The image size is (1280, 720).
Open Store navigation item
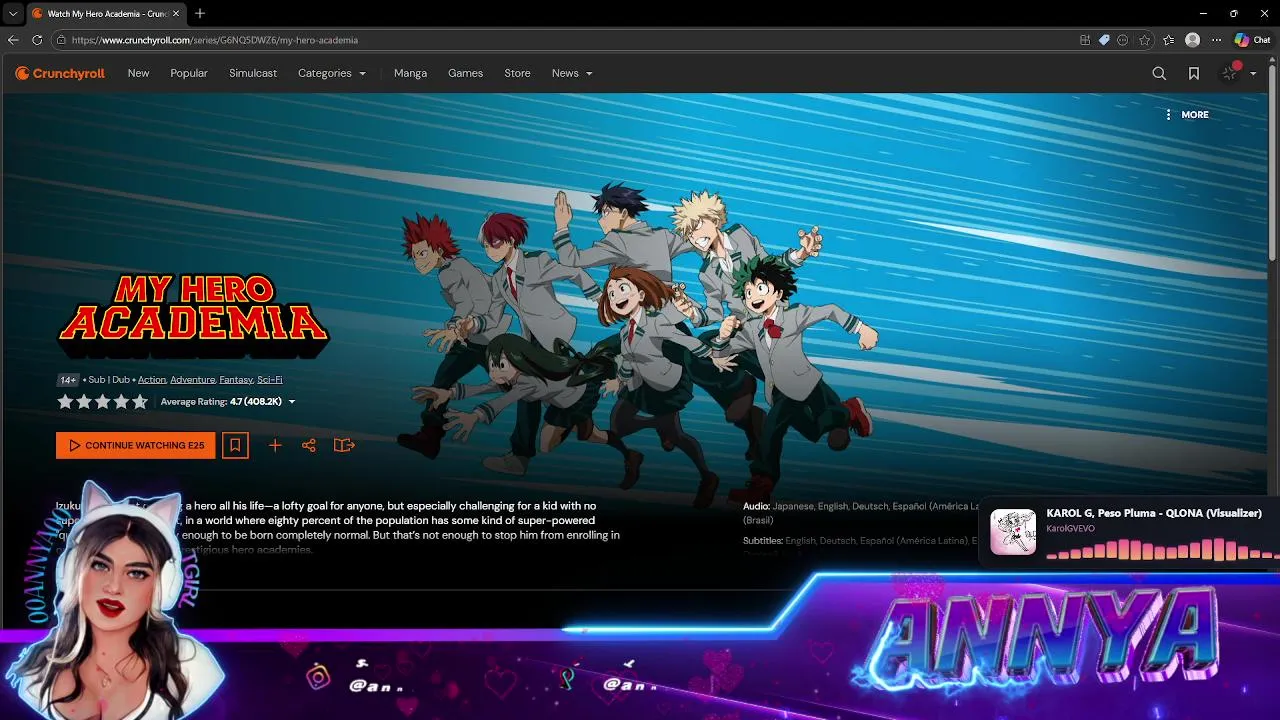(x=517, y=73)
